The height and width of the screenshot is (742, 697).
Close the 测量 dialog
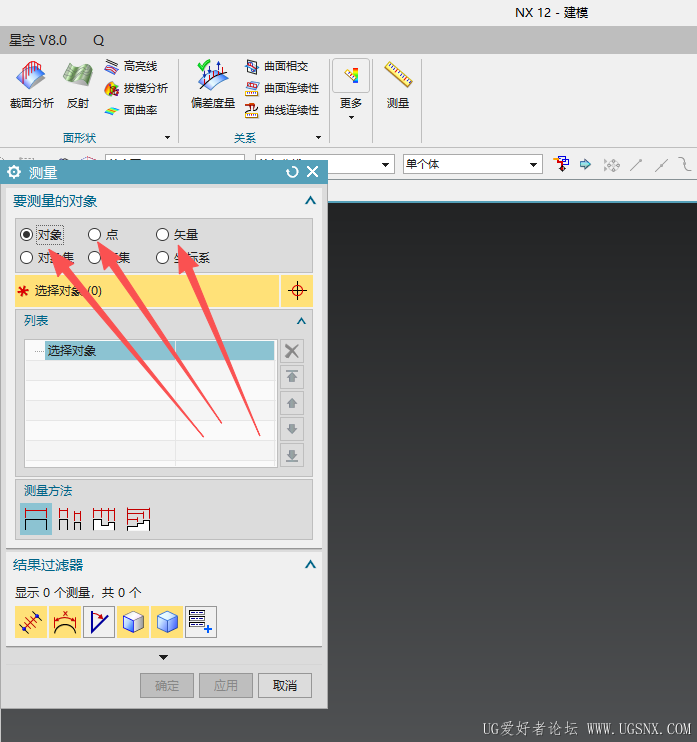click(313, 172)
